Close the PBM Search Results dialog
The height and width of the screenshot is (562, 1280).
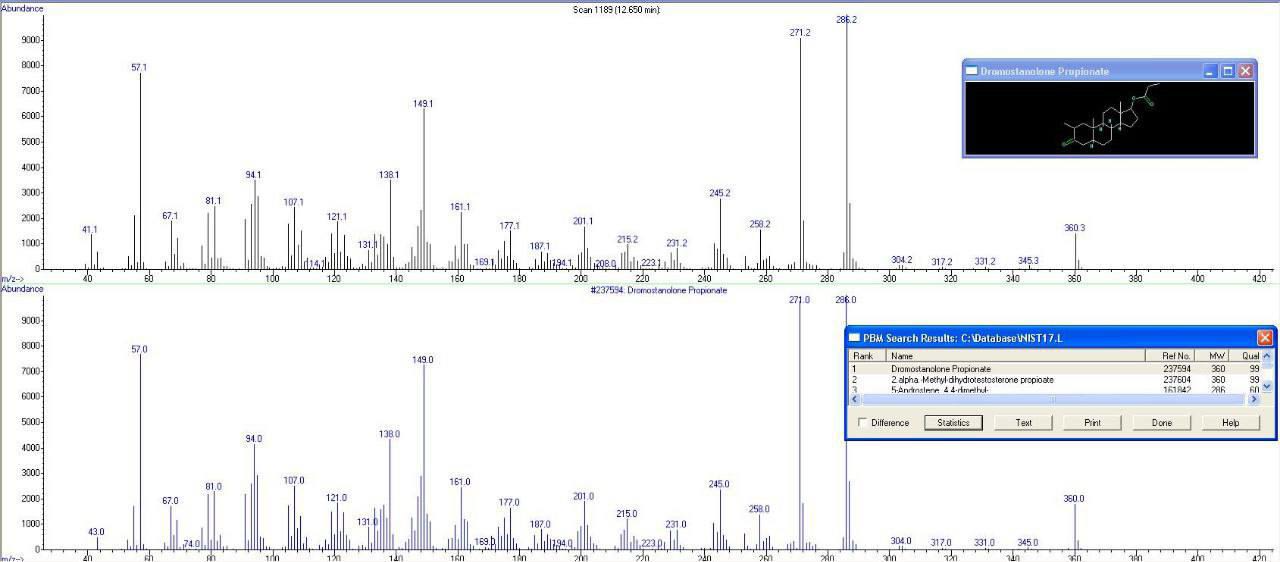[1265, 338]
